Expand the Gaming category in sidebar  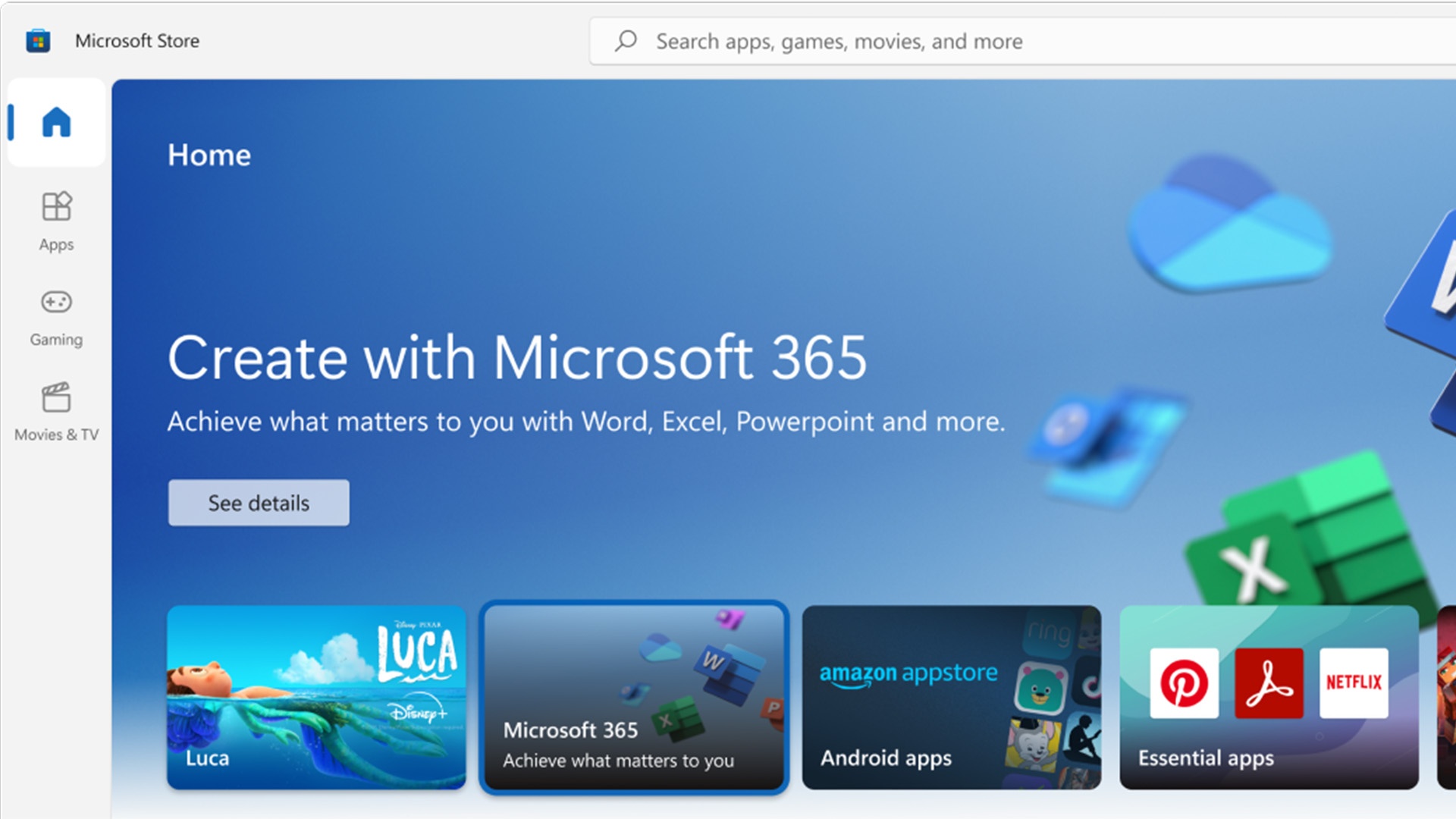[56, 315]
